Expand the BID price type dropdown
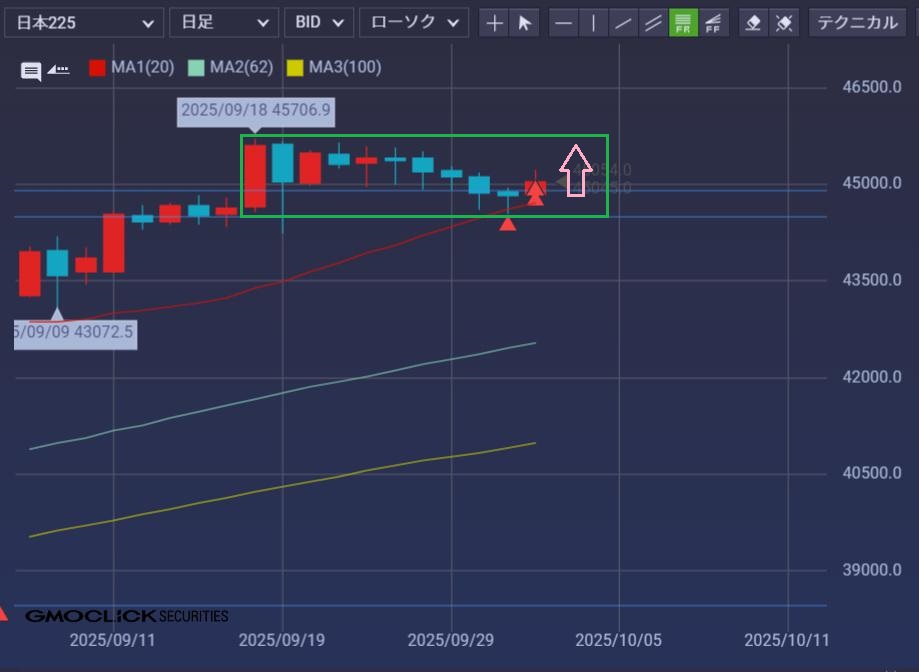This screenshot has height=672, width=919. click(x=318, y=23)
